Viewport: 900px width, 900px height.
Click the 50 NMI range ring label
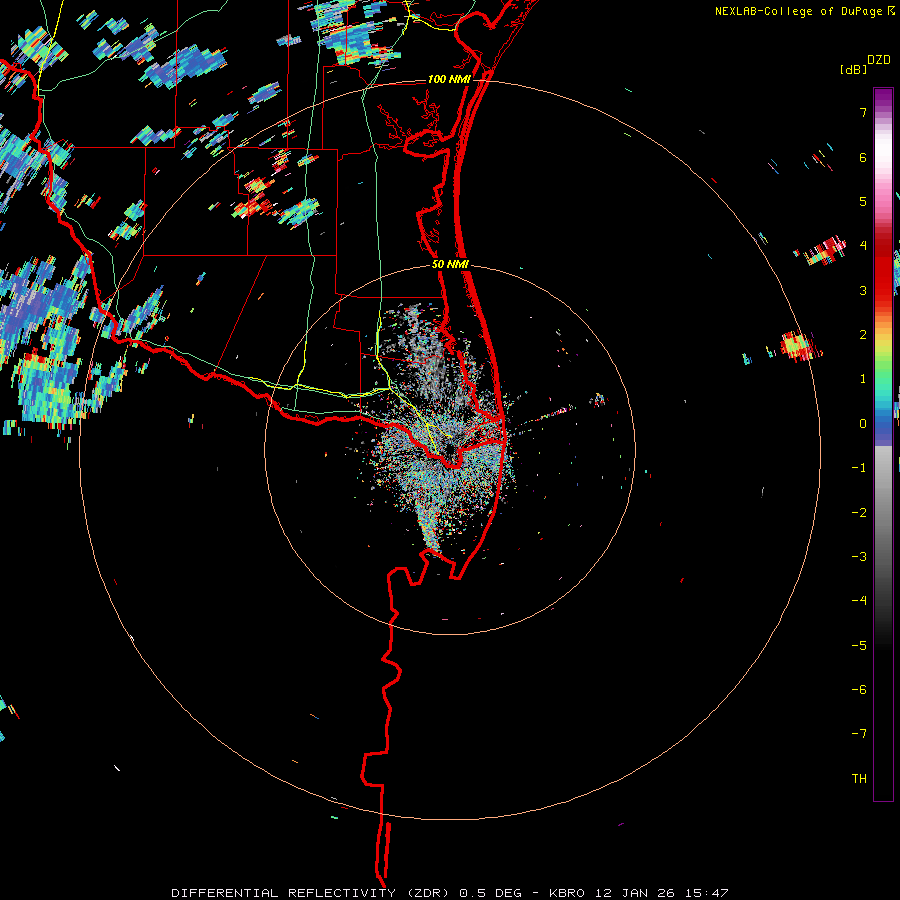450,264
